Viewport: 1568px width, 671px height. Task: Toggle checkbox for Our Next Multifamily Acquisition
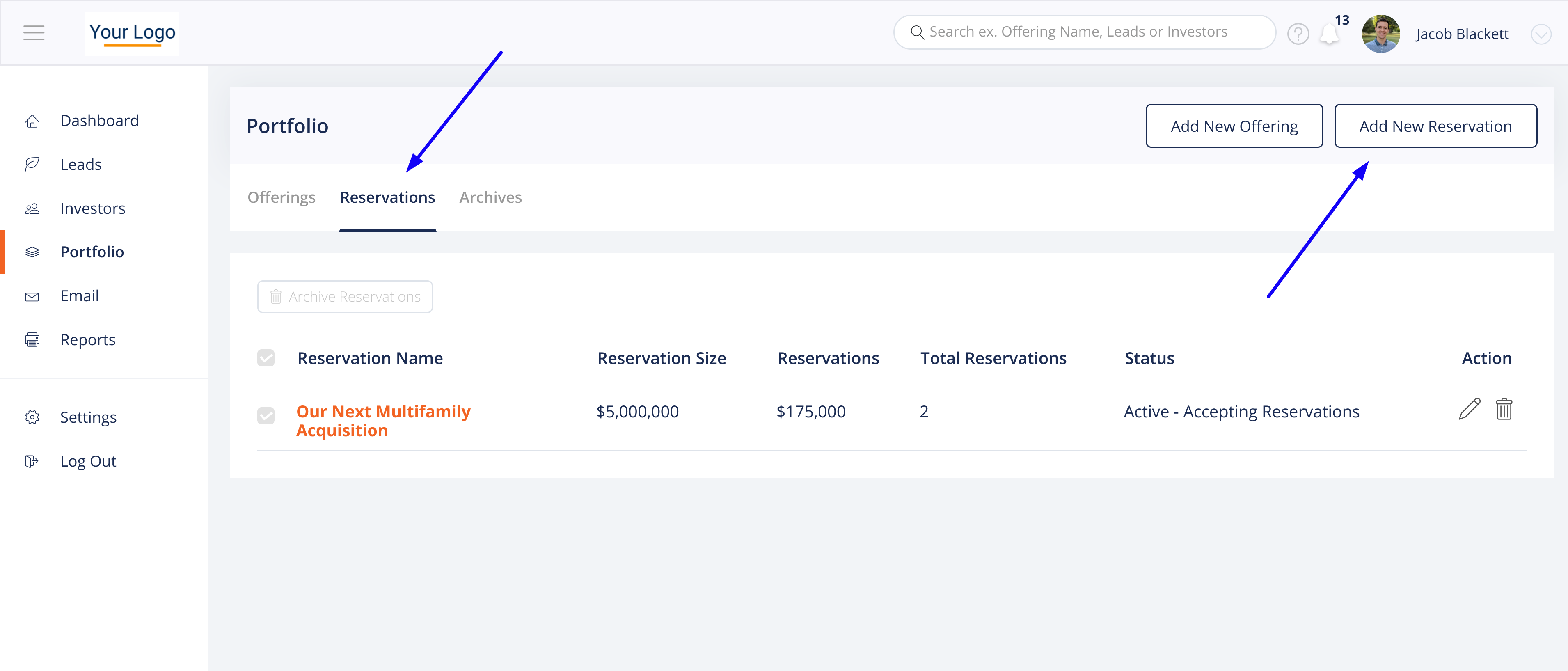coord(266,416)
